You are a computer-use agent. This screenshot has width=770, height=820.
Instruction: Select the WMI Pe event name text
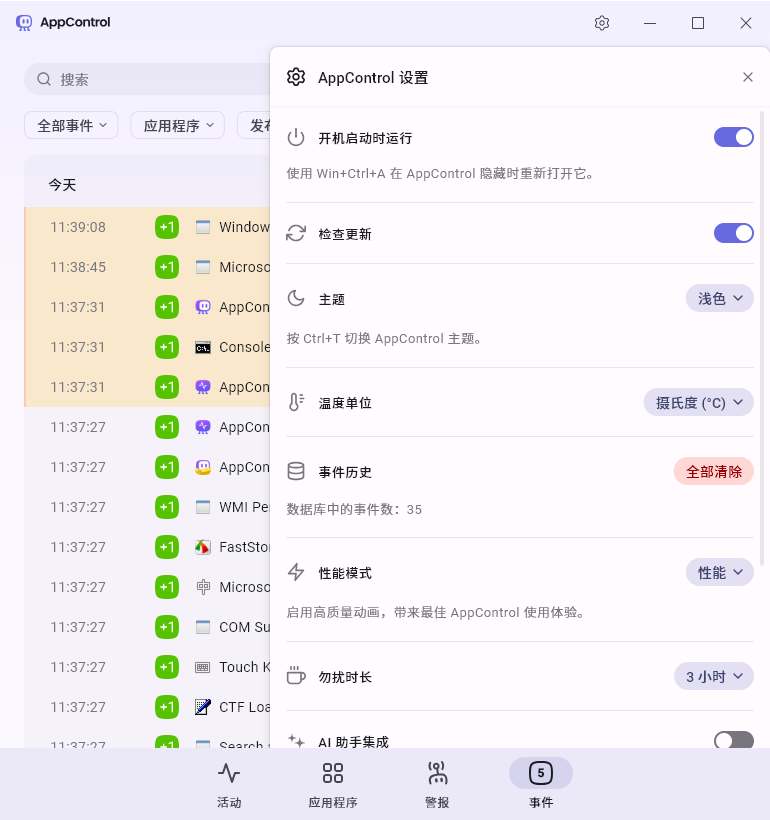coord(244,507)
